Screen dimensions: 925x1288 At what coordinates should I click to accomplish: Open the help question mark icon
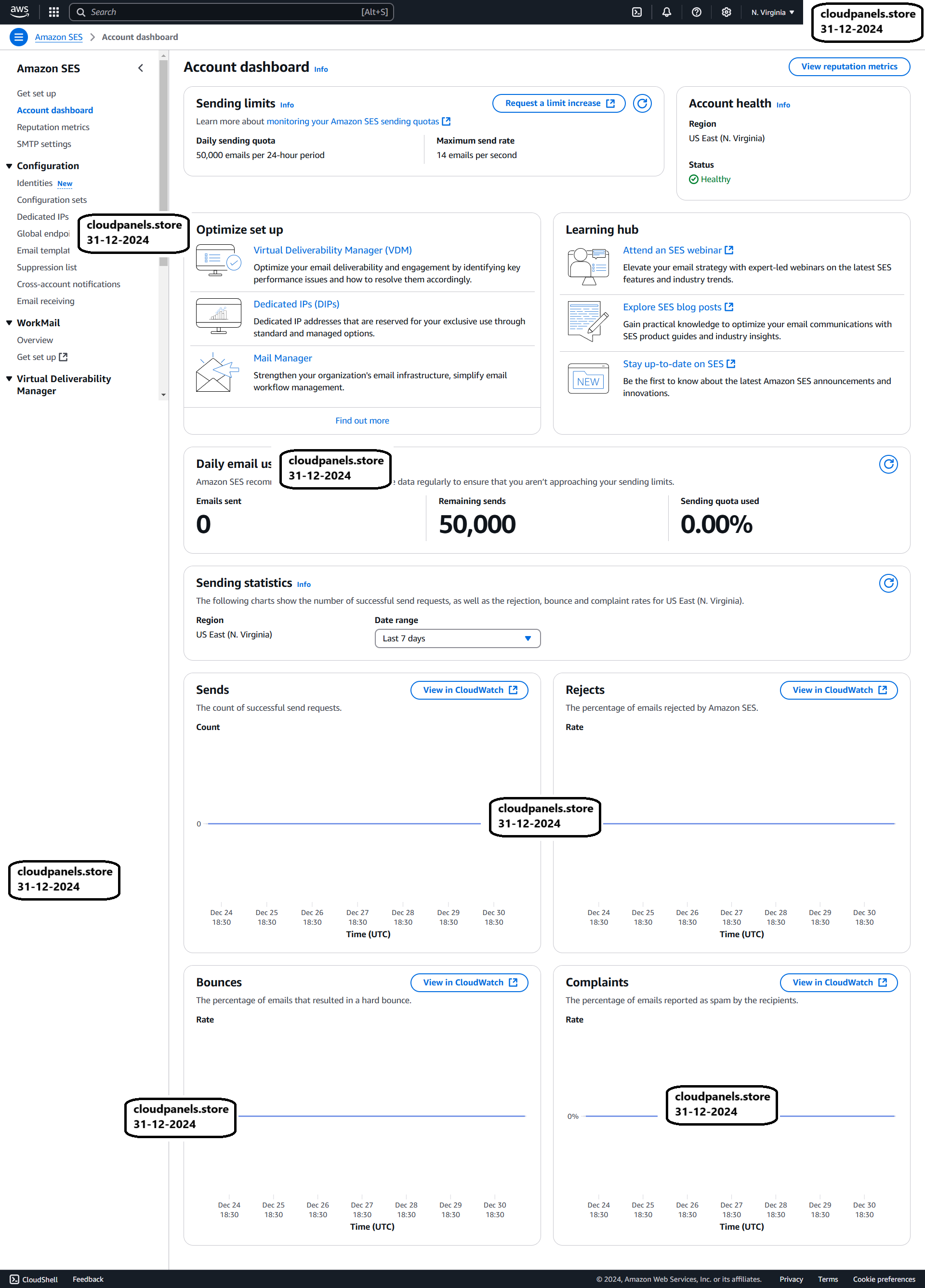click(x=697, y=12)
